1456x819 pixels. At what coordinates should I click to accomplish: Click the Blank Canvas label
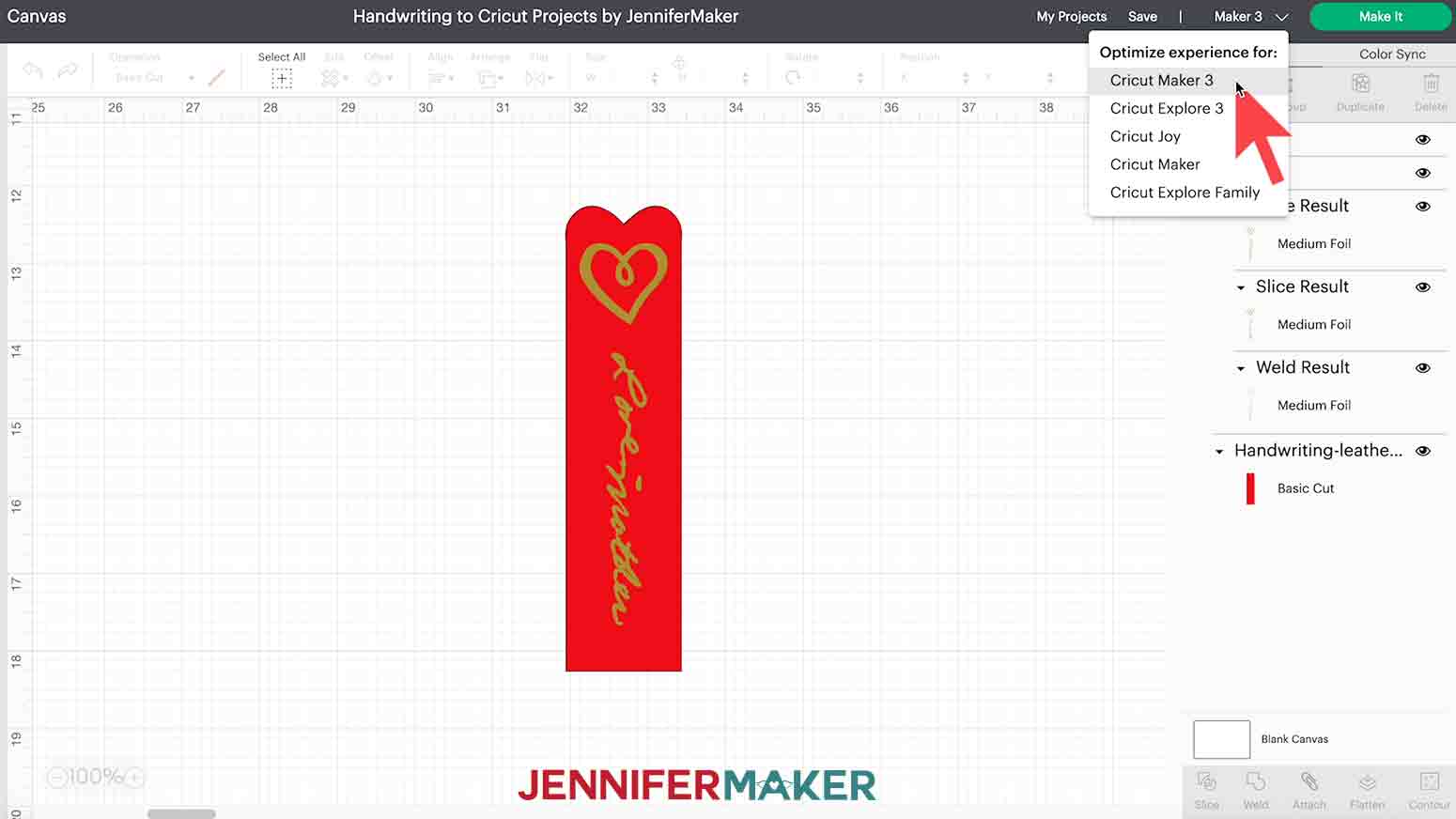[1294, 739]
